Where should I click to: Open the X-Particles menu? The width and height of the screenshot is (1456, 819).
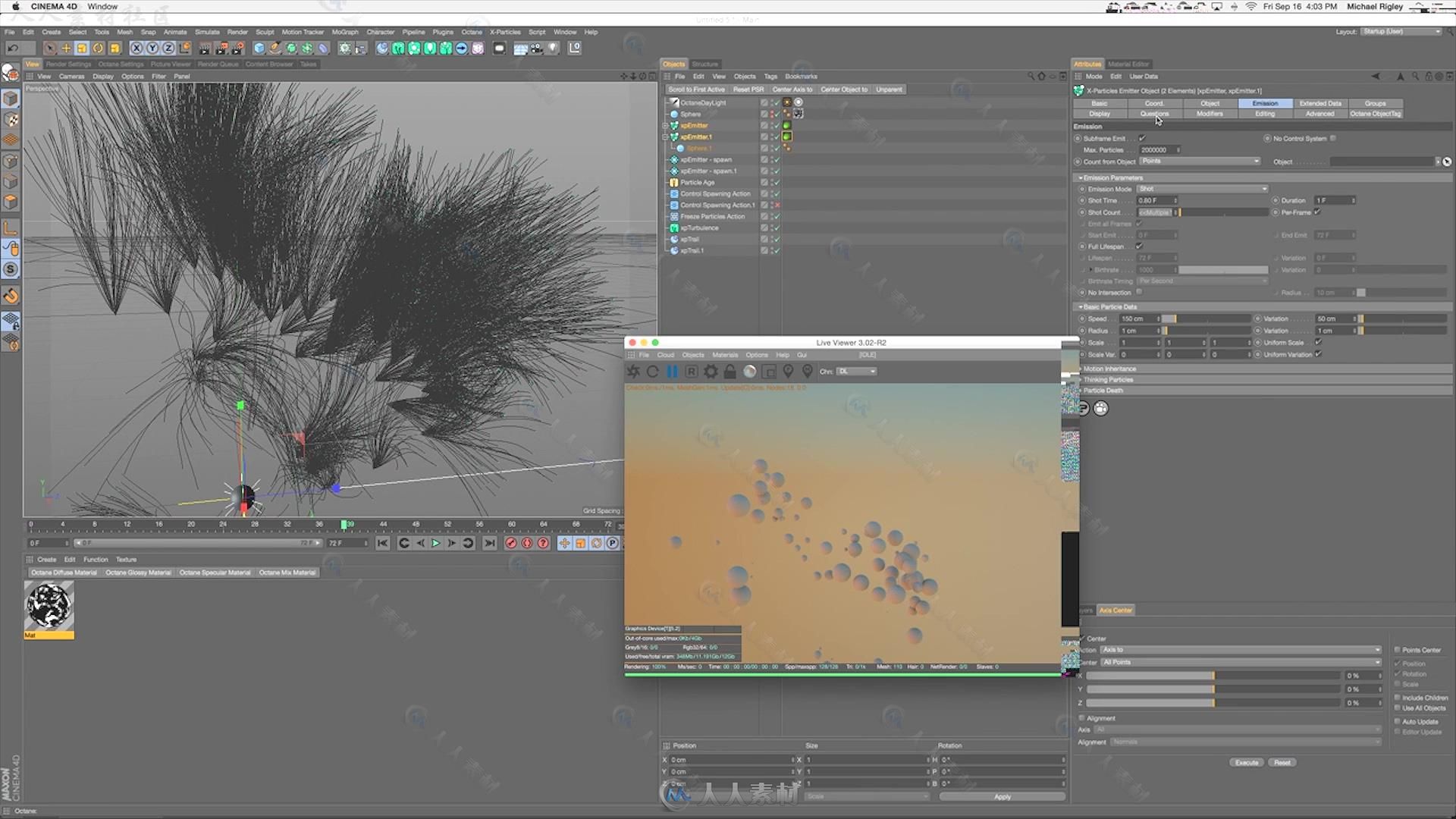pyautogui.click(x=505, y=32)
